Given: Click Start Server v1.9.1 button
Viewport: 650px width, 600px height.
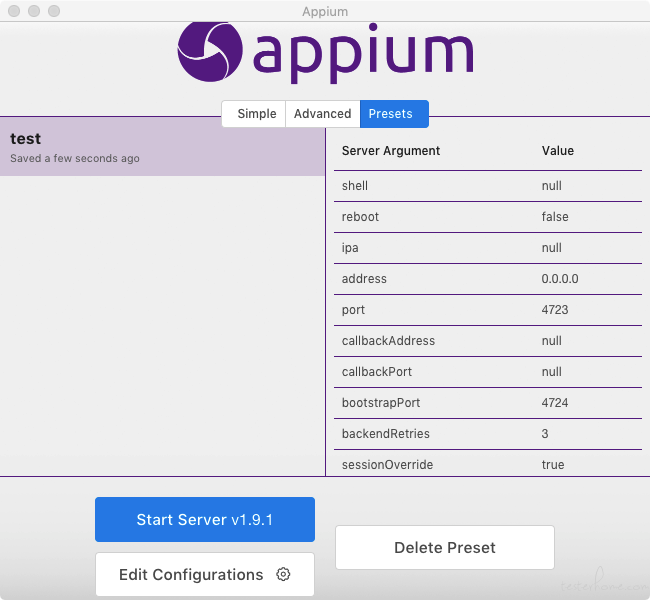Looking at the screenshot, I should pos(205,520).
